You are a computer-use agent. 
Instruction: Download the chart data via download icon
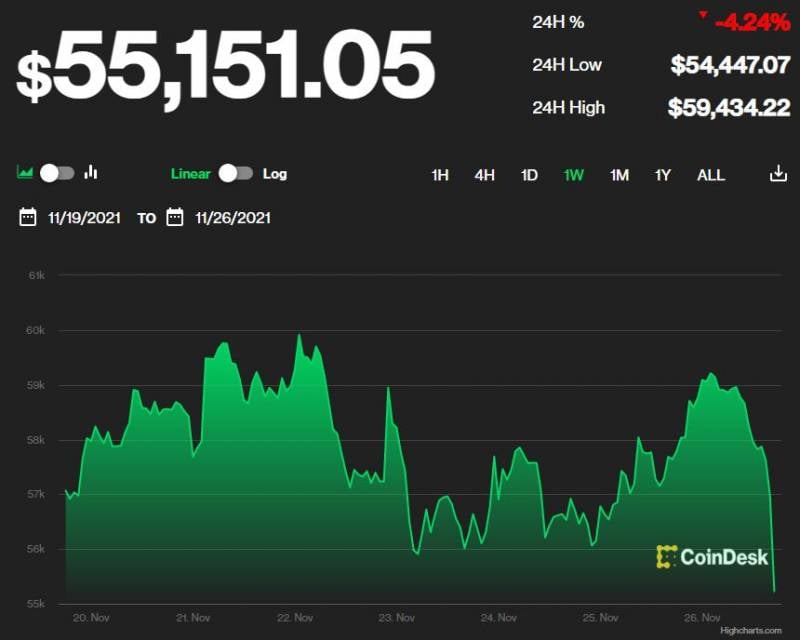click(x=778, y=174)
